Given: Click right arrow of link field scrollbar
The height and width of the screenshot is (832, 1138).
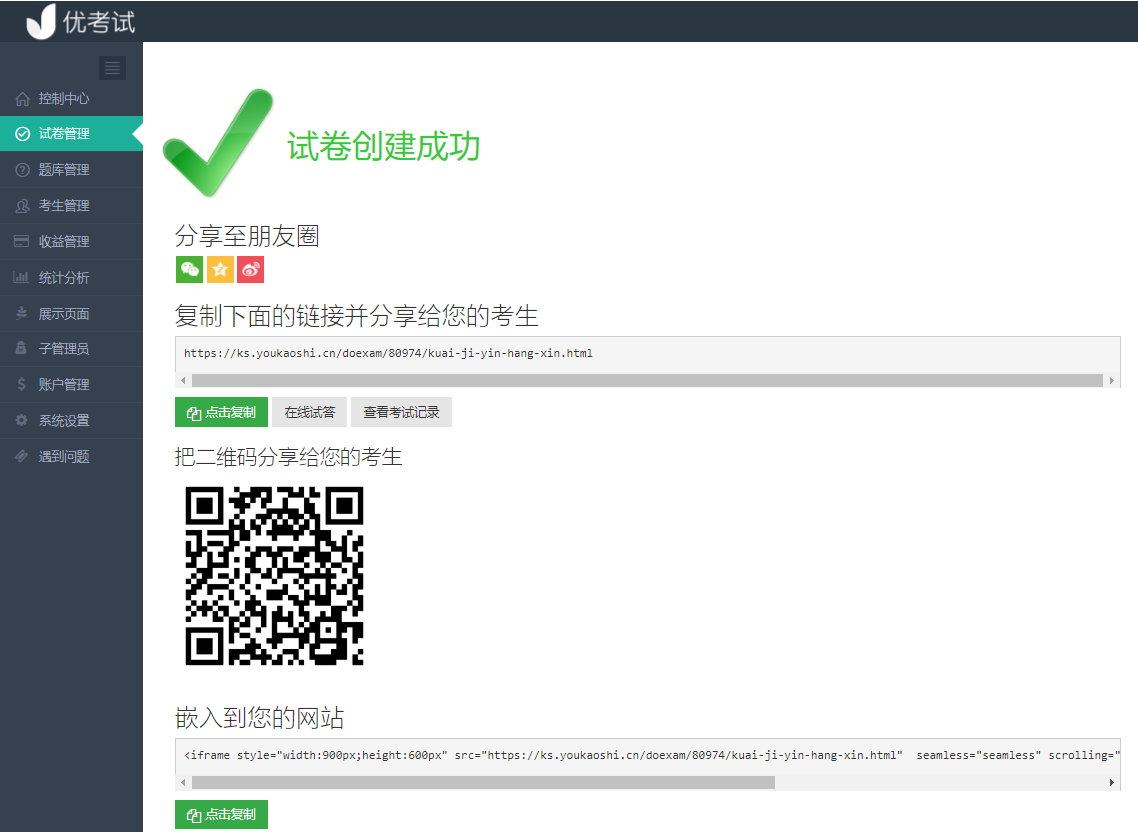Looking at the screenshot, I should coord(1111,380).
